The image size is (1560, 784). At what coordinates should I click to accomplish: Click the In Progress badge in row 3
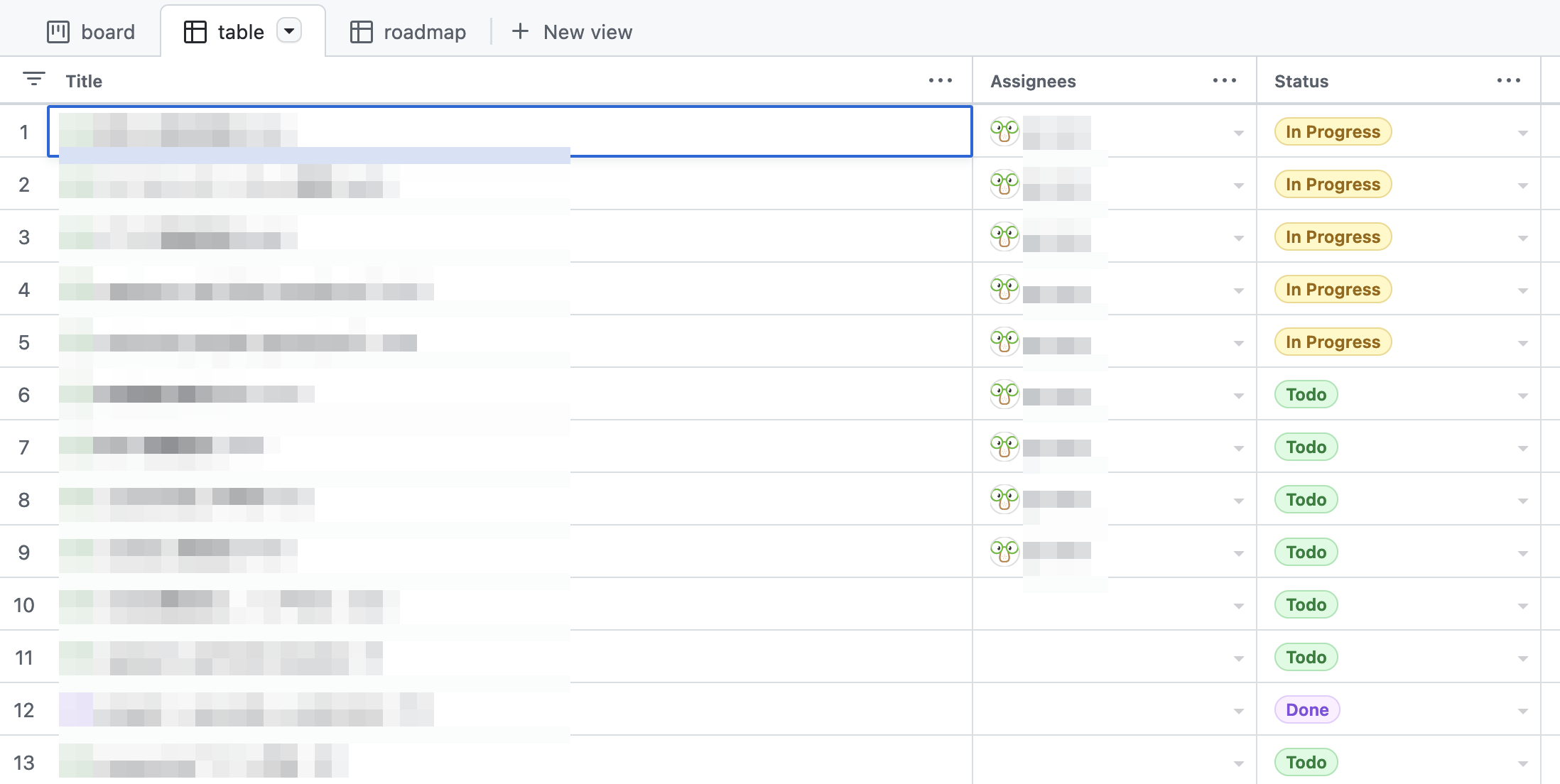tap(1332, 236)
